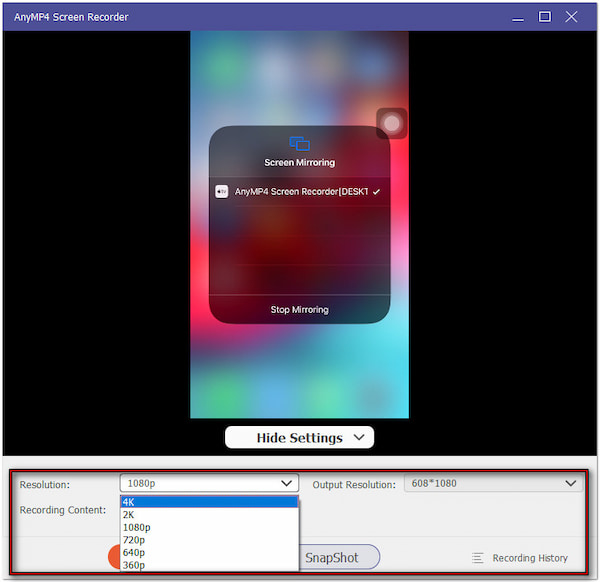
Task: Expand the Output Resolution dropdown
Action: coord(493,483)
